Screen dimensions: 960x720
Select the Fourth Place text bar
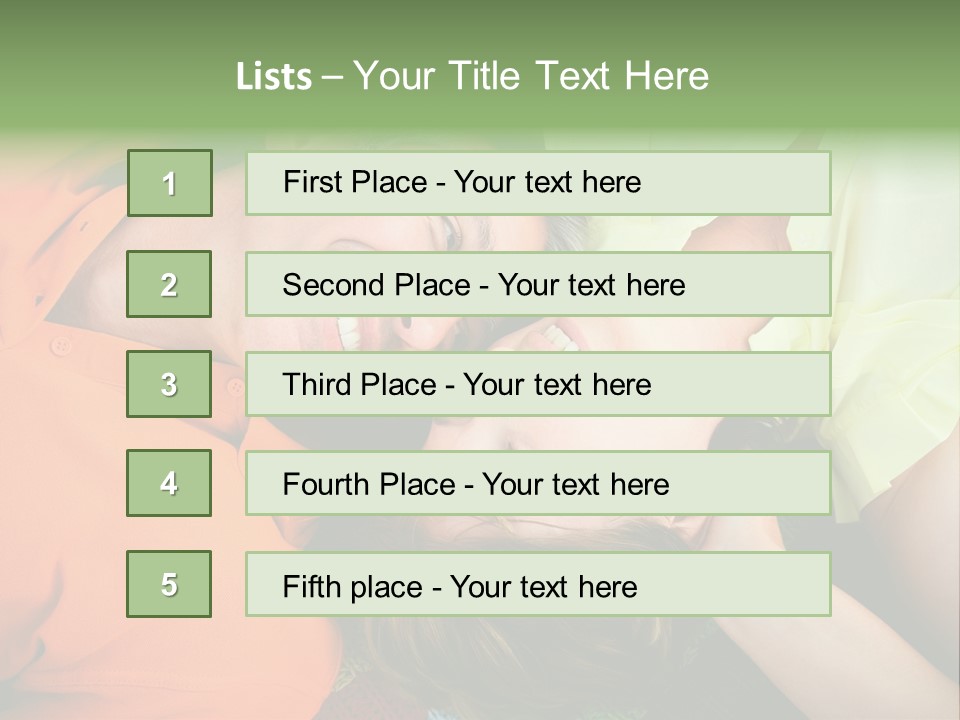pyautogui.click(x=538, y=484)
